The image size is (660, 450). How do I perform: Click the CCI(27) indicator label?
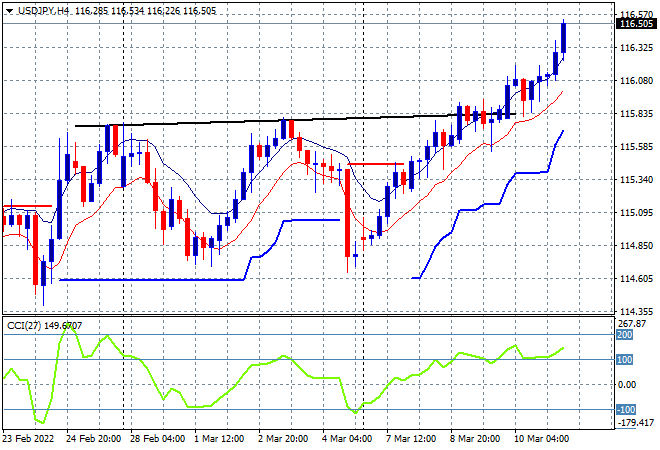[24, 325]
